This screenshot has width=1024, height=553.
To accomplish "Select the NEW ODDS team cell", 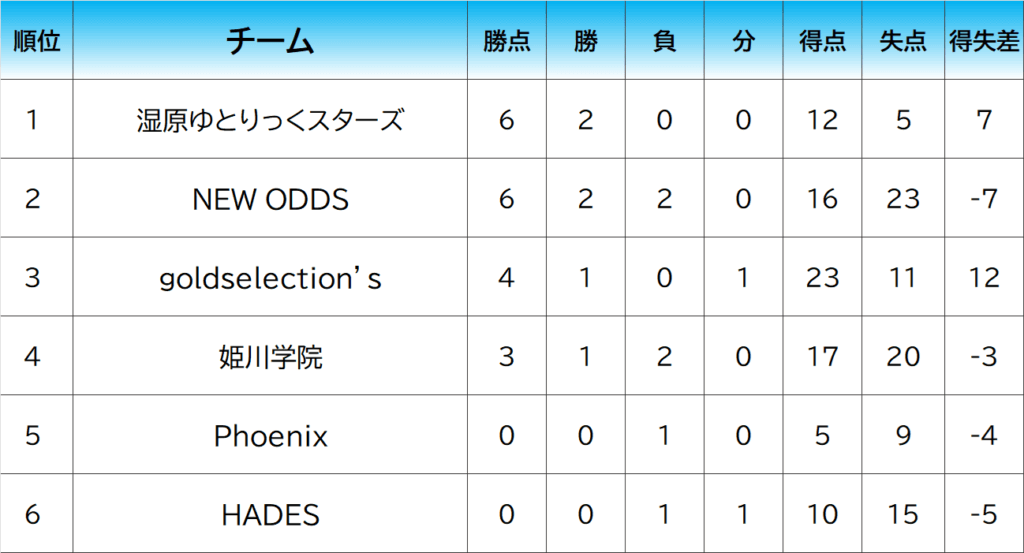I will (x=270, y=198).
